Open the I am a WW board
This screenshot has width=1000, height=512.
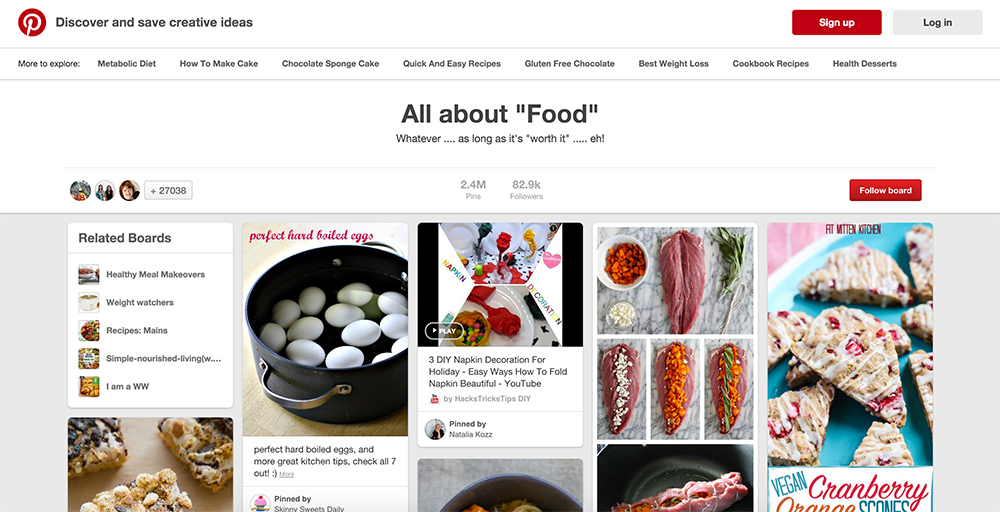[127, 386]
